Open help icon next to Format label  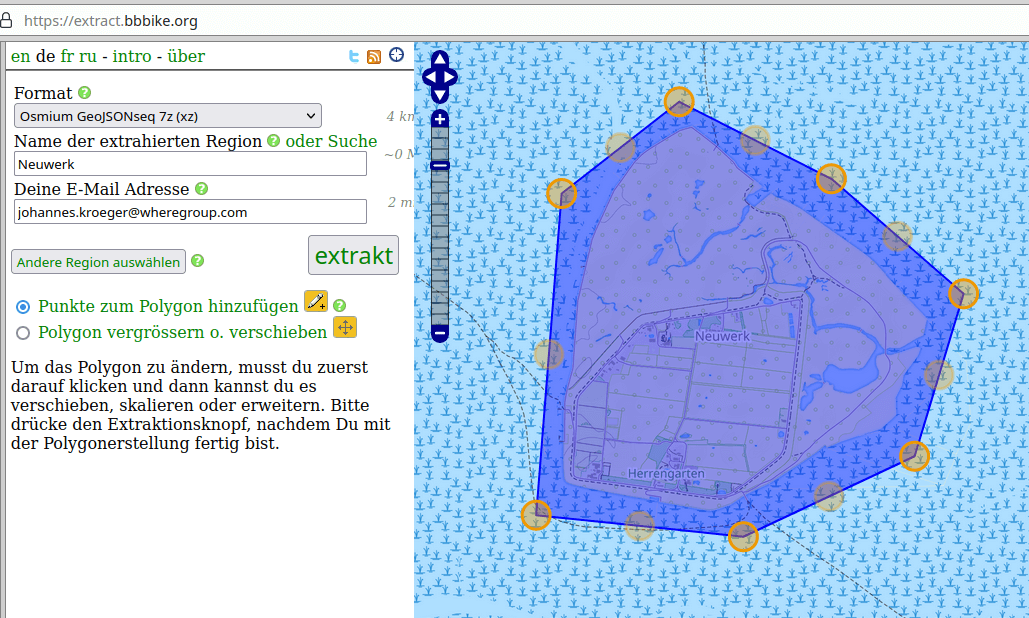[x=85, y=93]
